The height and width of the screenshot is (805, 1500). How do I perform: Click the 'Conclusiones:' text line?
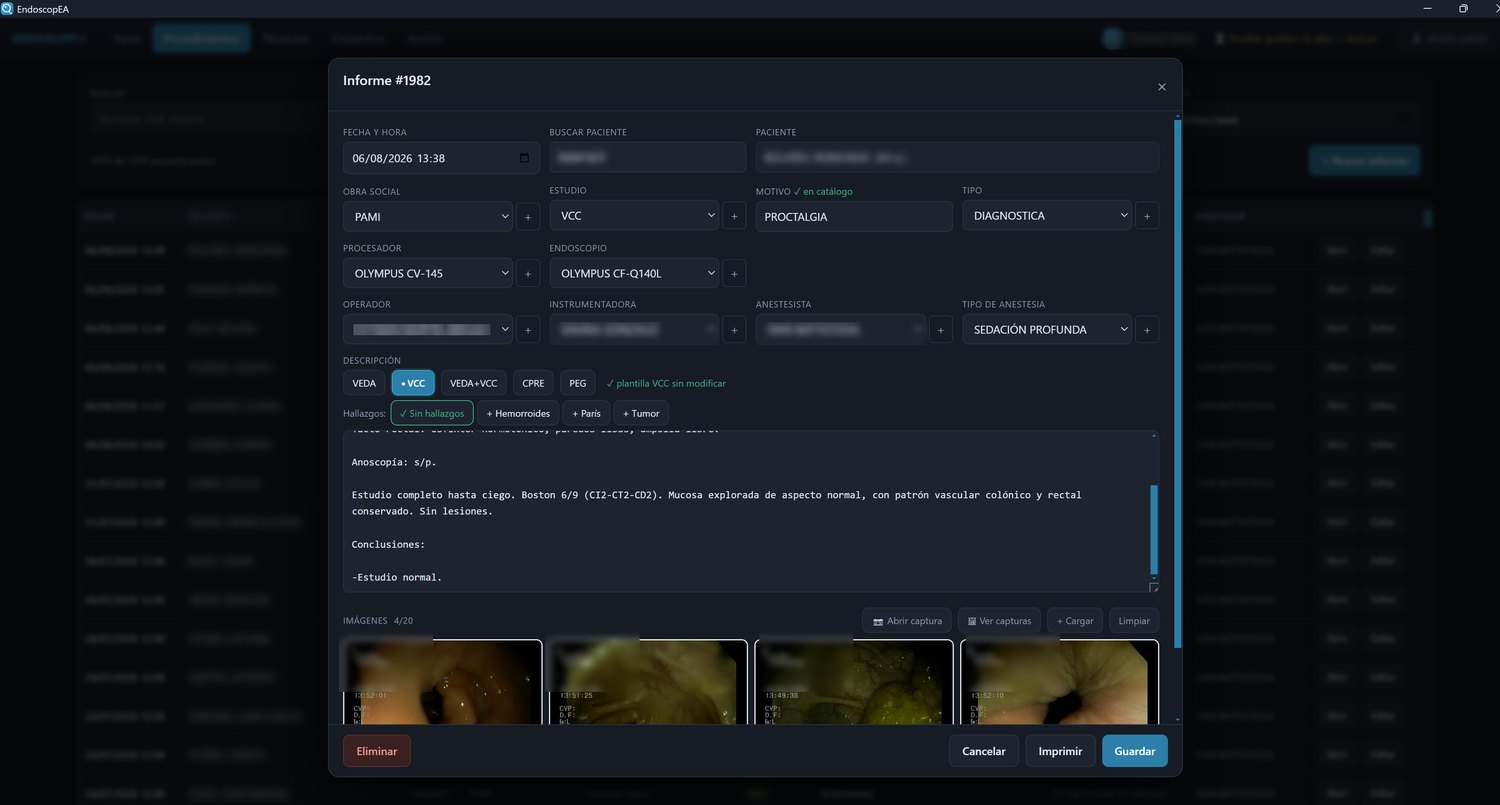tap(388, 544)
